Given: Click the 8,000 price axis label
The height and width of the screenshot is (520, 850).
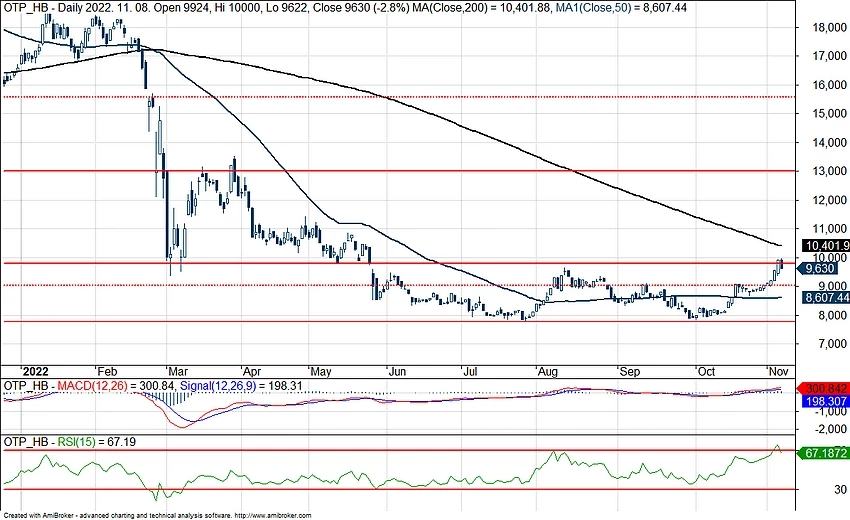Looking at the screenshot, I should pos(833,315).
